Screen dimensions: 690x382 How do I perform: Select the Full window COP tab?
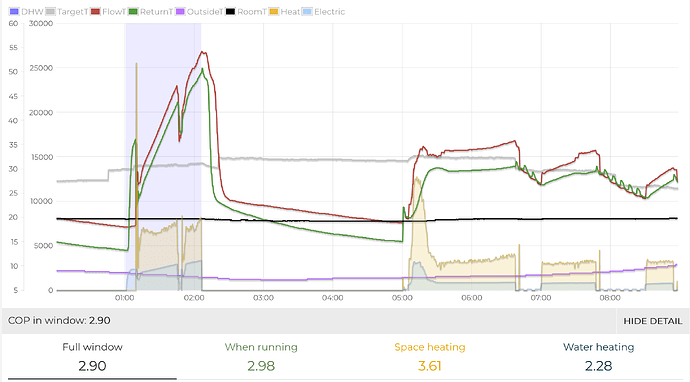tap(92, 357)
